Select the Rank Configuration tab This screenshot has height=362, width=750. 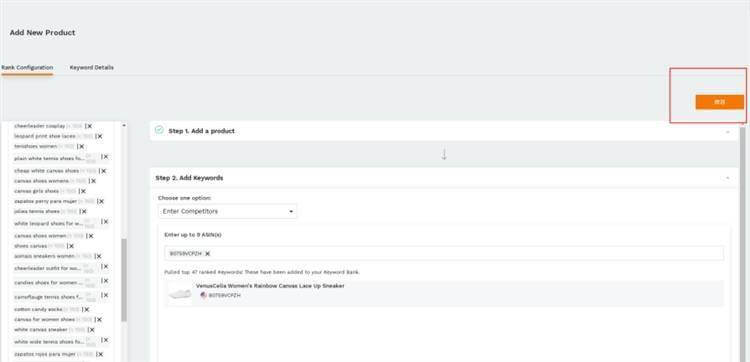pos(27,67)
